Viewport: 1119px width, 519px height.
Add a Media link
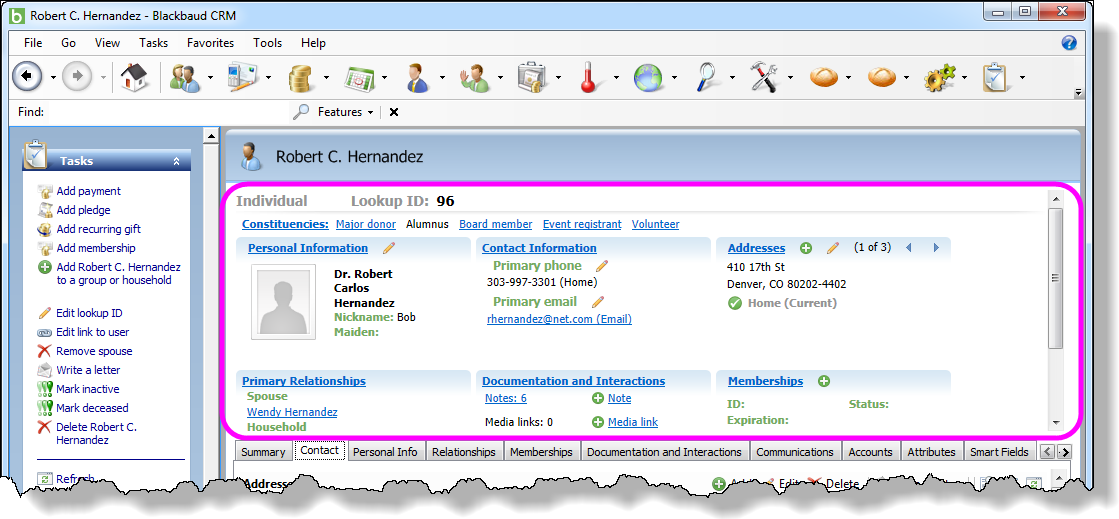pyautogui.click(x=632, y=422)
